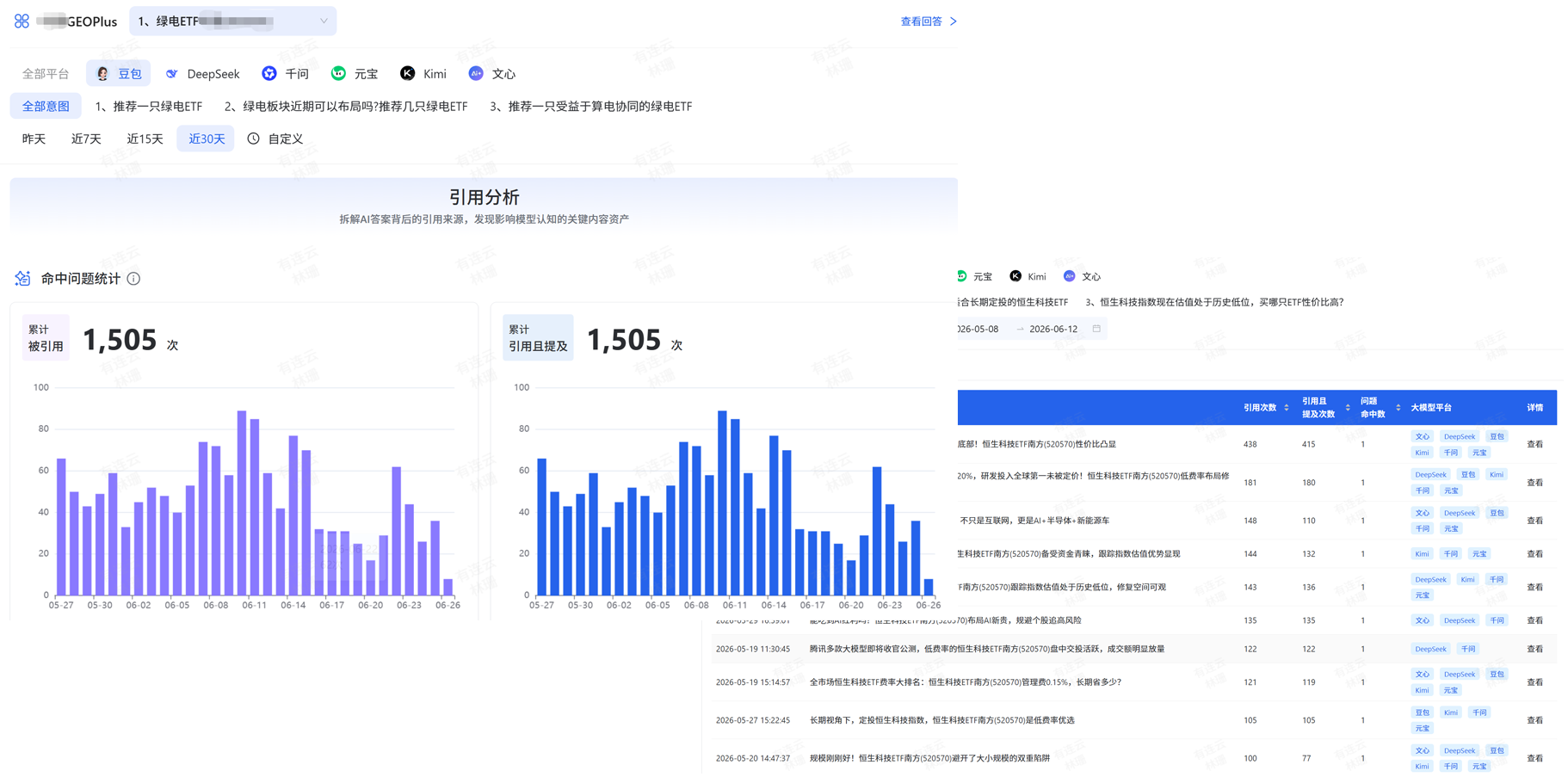
Task: Click the 415 mention count cell
Action: 1308,445
